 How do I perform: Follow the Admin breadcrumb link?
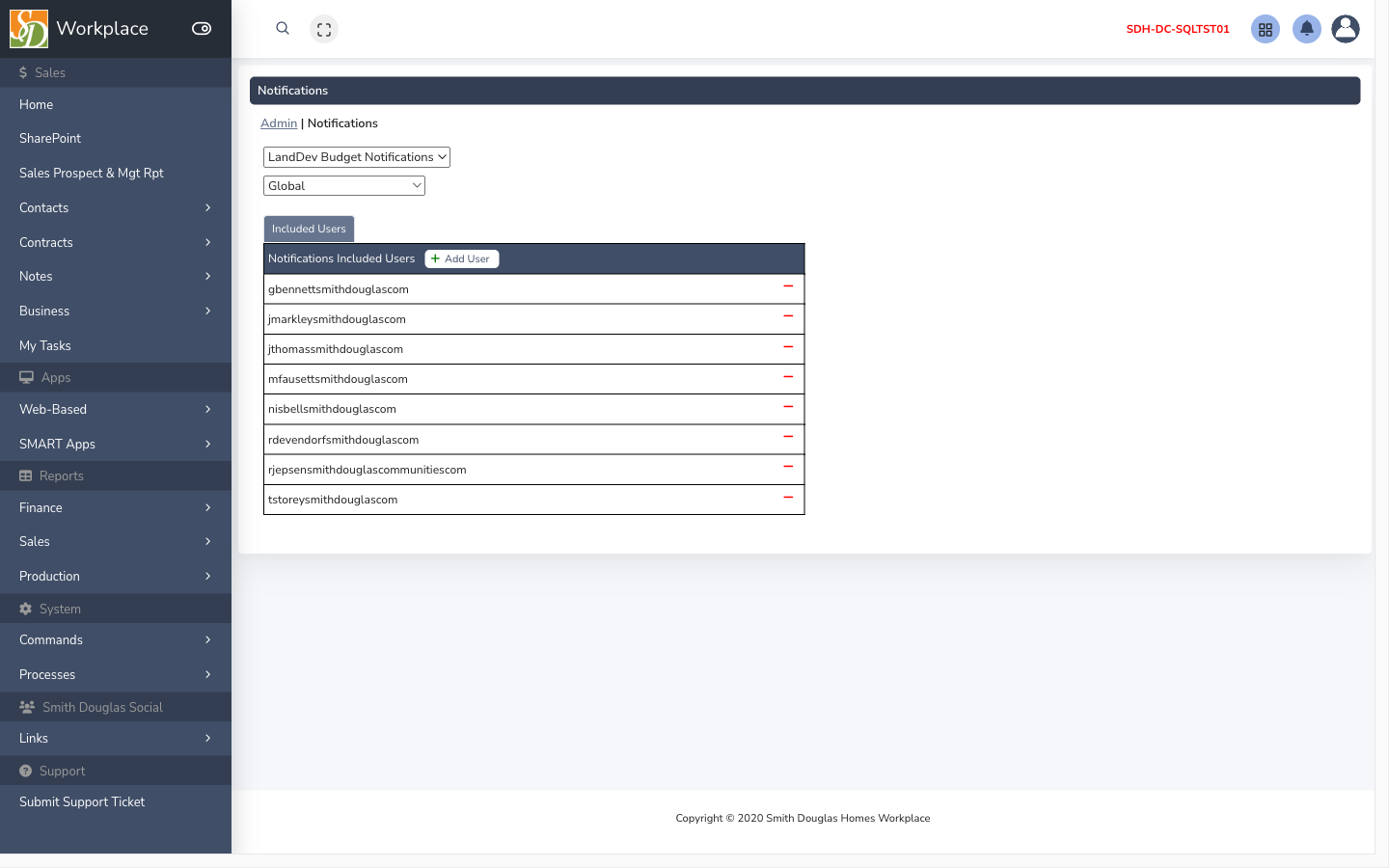tap(279, 123)
